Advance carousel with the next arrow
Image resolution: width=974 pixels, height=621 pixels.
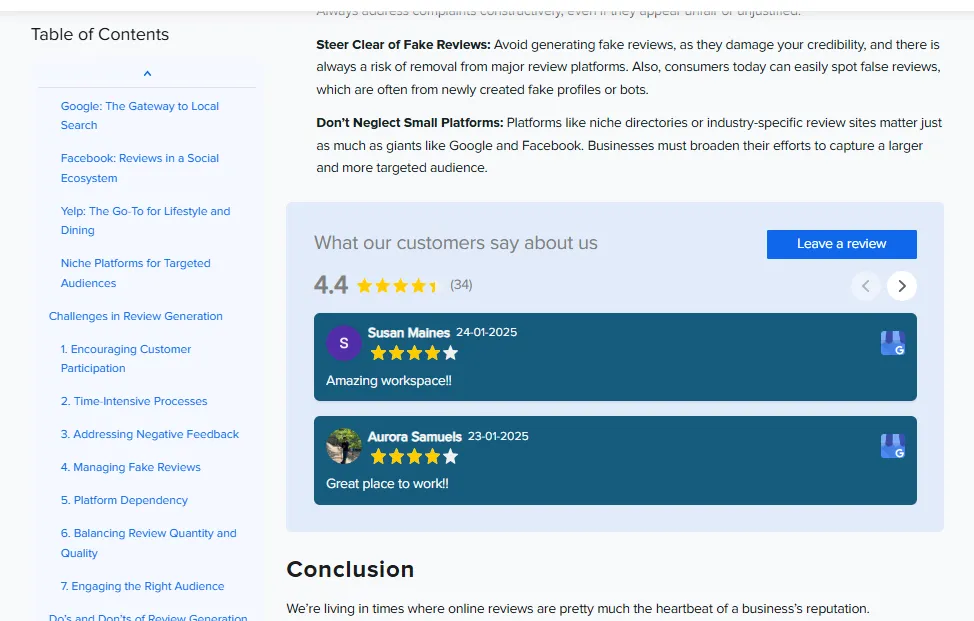(x=901, y=286)
